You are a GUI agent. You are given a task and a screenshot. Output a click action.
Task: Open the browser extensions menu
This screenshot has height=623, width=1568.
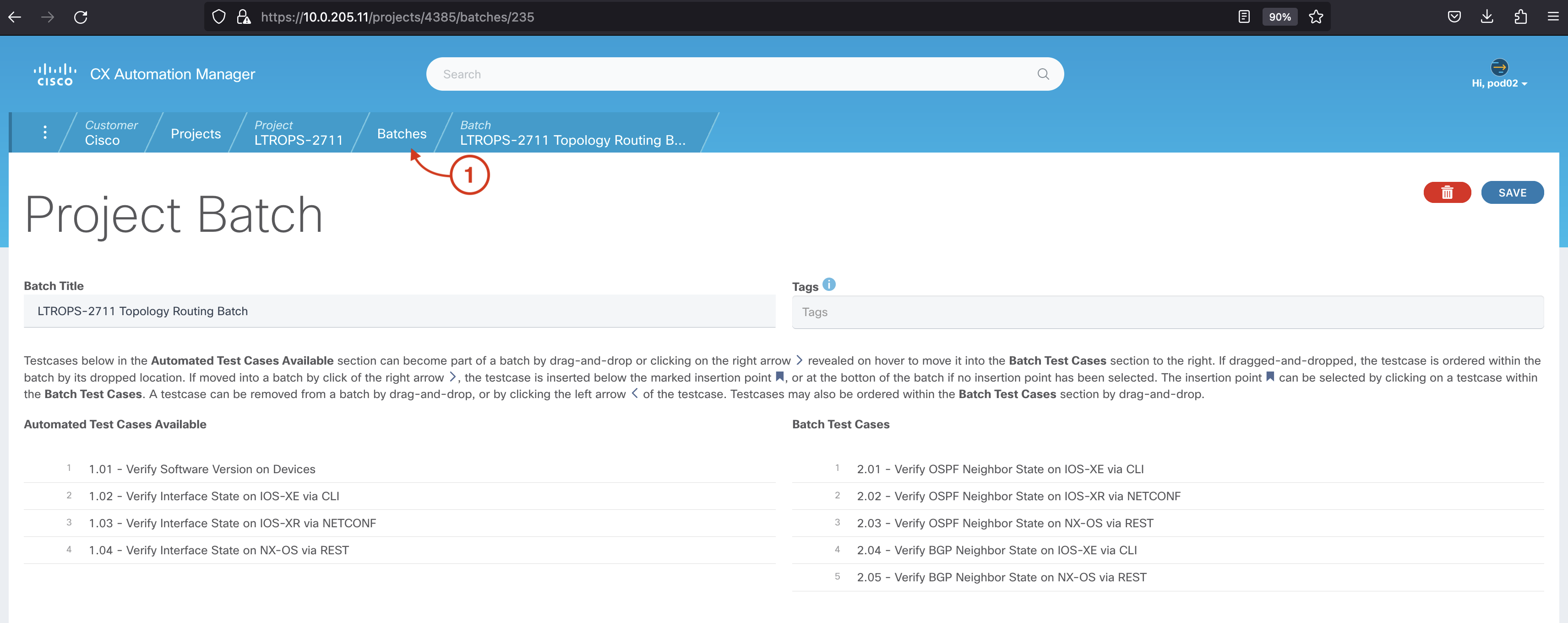(1520, 17)
